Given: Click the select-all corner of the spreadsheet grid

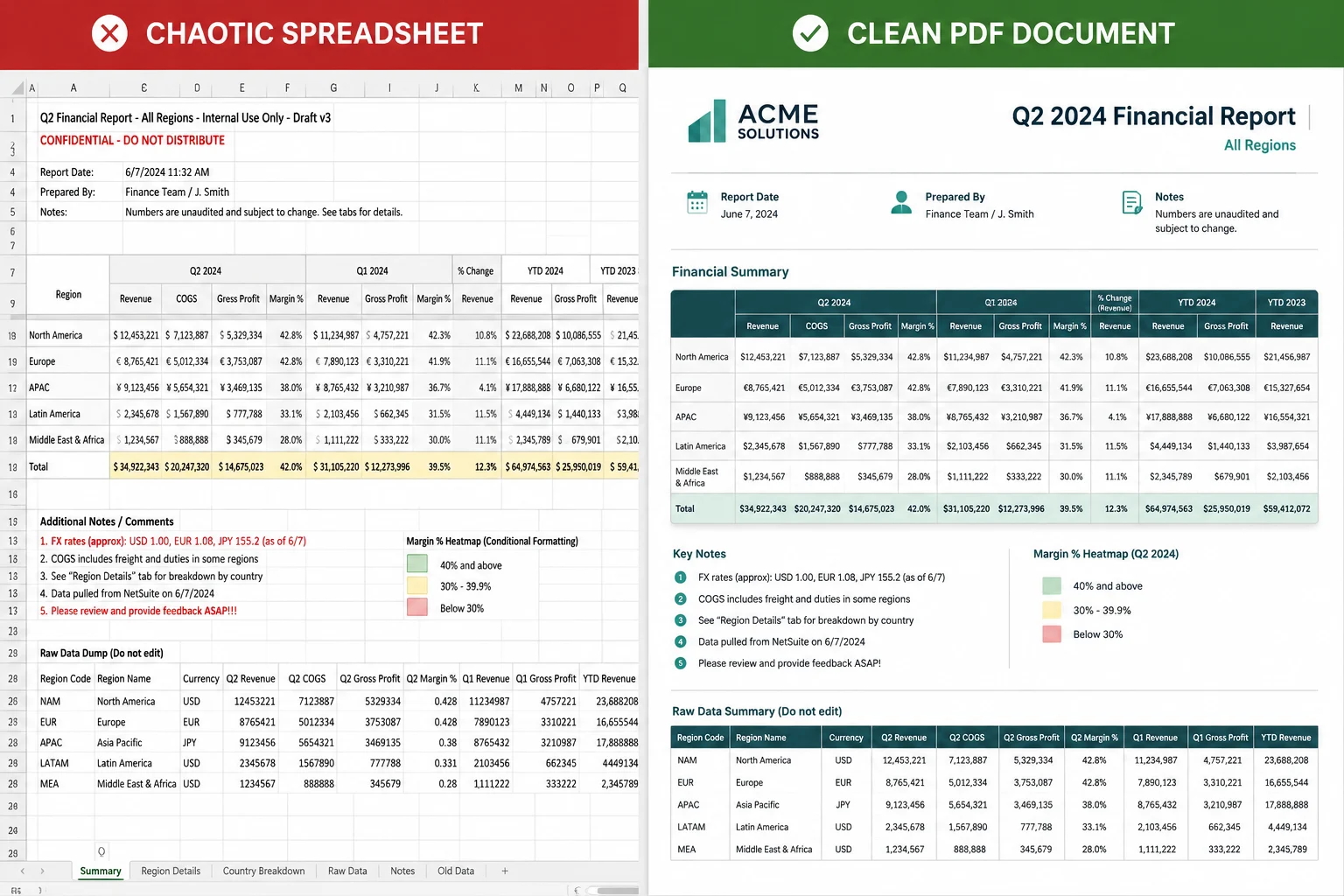Looking at the screenshot, I should click(17, 87).
